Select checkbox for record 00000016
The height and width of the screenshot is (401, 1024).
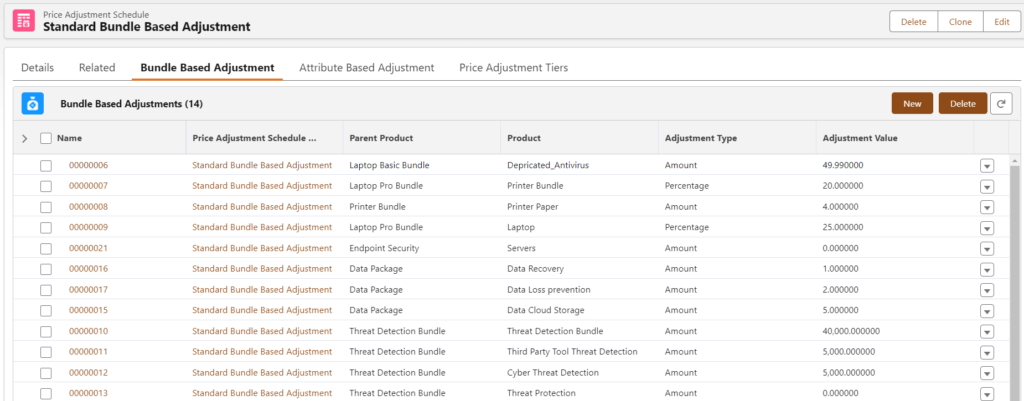(46, 269)
